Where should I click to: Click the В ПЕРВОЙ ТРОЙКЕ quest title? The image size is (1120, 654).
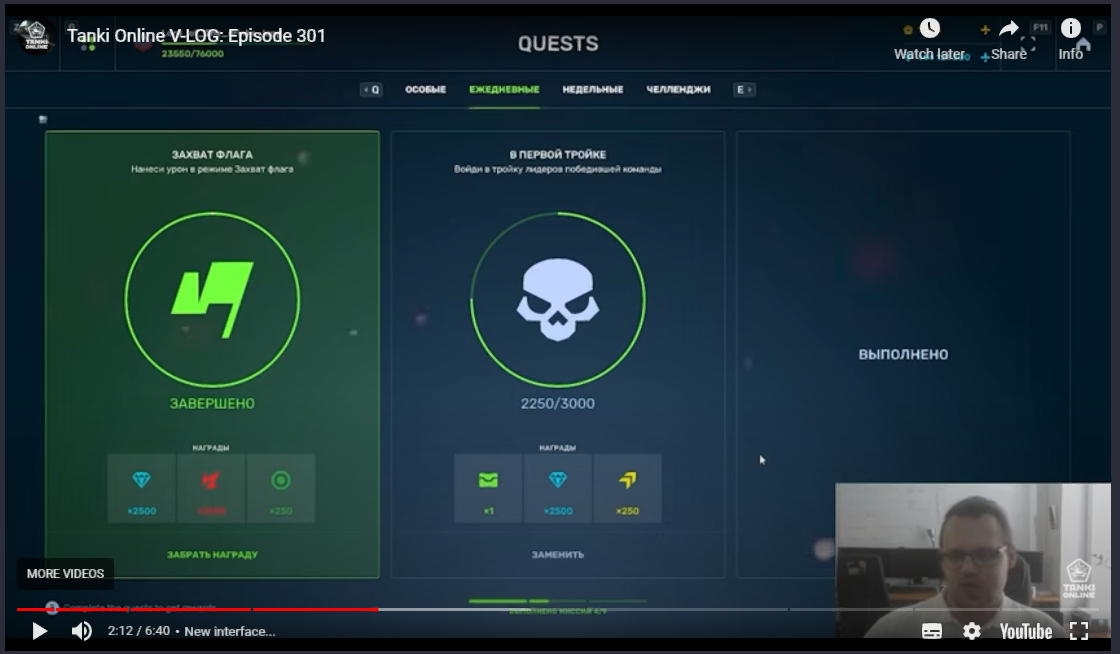pyautogui.click(x=558, y=154)
